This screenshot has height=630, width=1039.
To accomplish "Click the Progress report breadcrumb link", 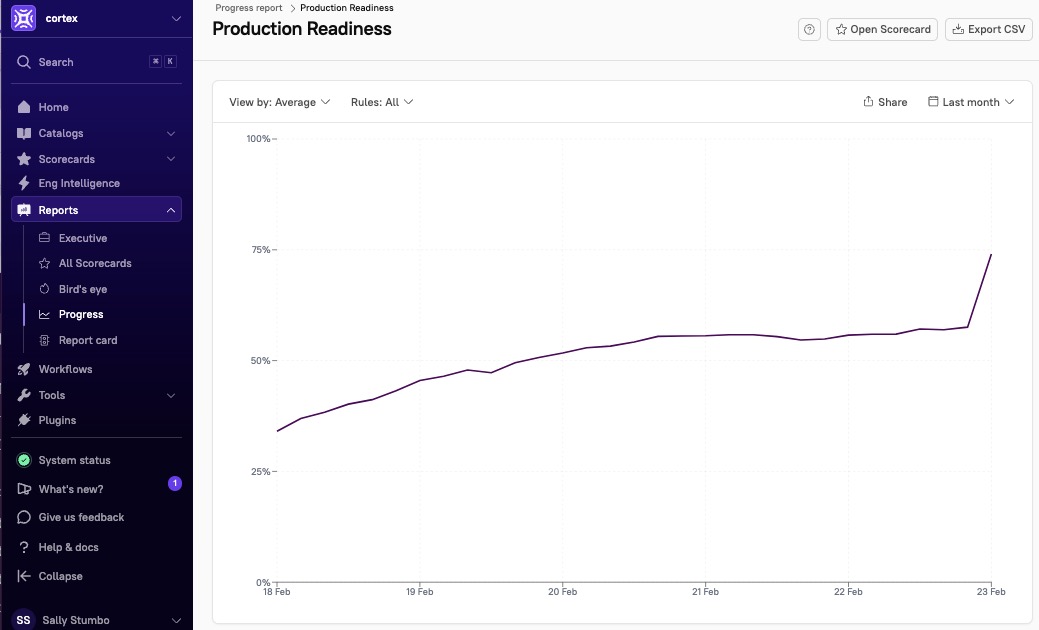I will pyautogui.click(x=248, y=8).
